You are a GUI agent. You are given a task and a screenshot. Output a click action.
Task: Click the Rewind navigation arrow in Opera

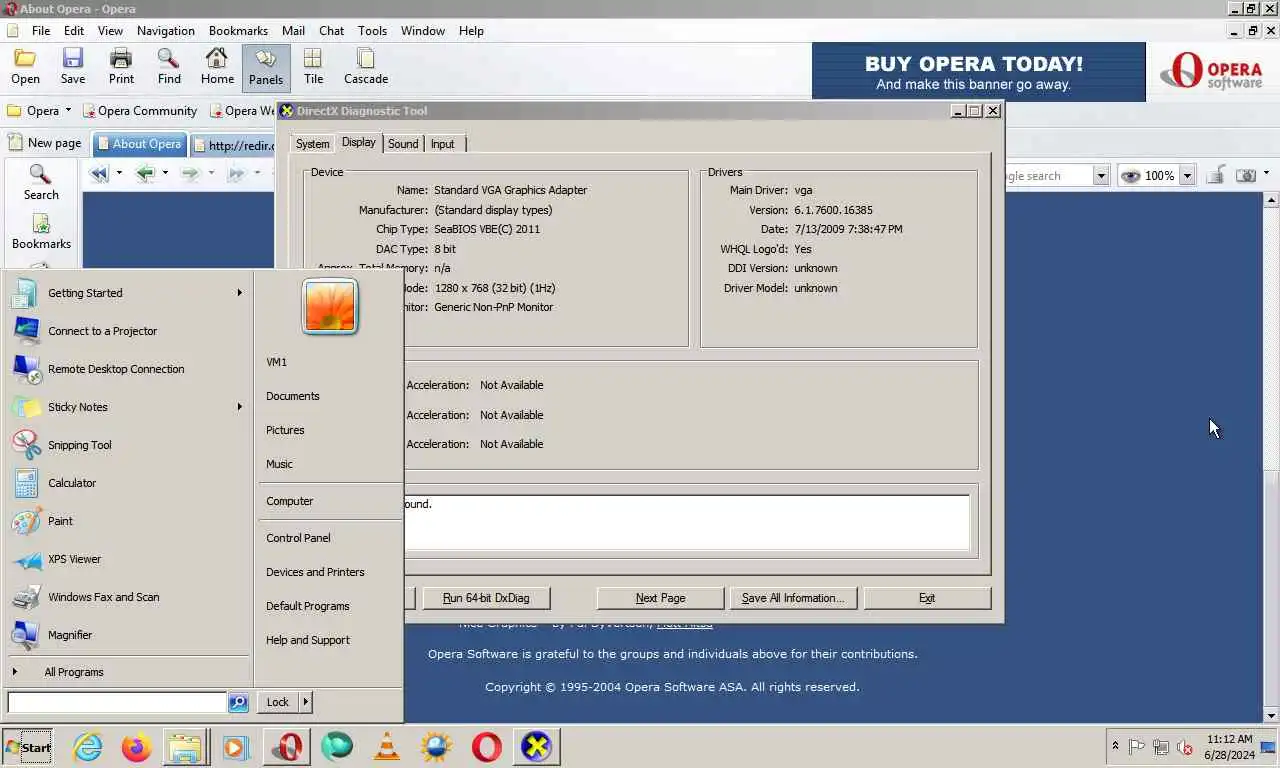tap(99, 174)
